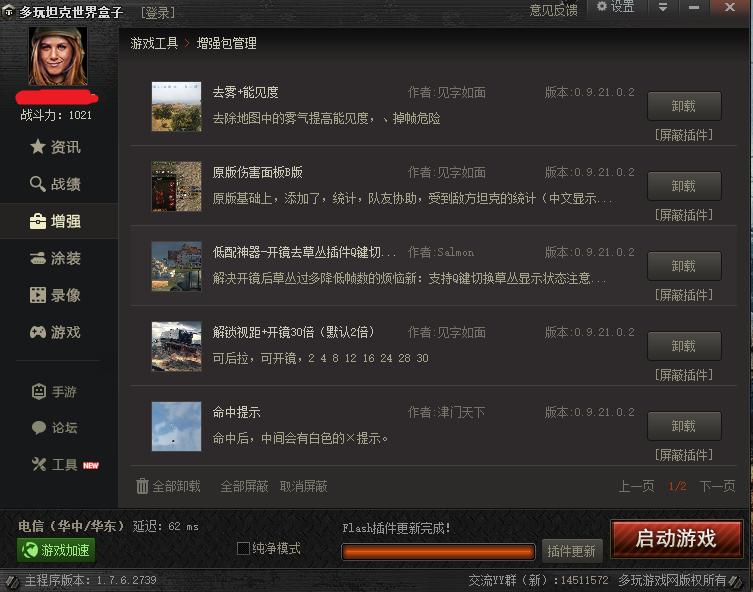Screen dimensions: 753x592
Task: Click the Flash插件更新完成 status message
Action: (396, 528)
